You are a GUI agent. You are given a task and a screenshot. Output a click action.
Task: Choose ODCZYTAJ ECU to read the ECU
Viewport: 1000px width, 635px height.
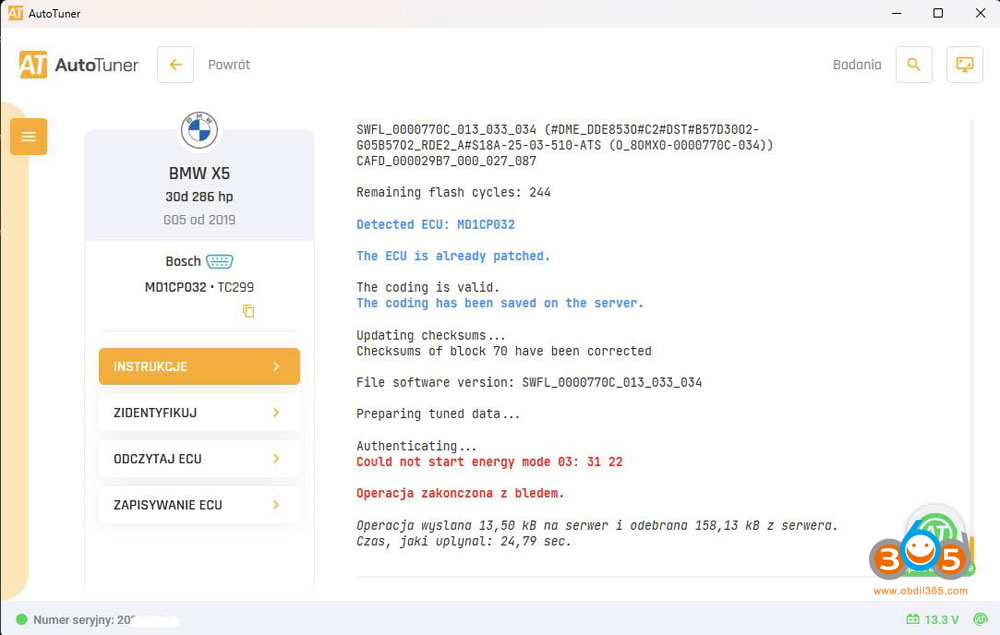click(199, 459)
